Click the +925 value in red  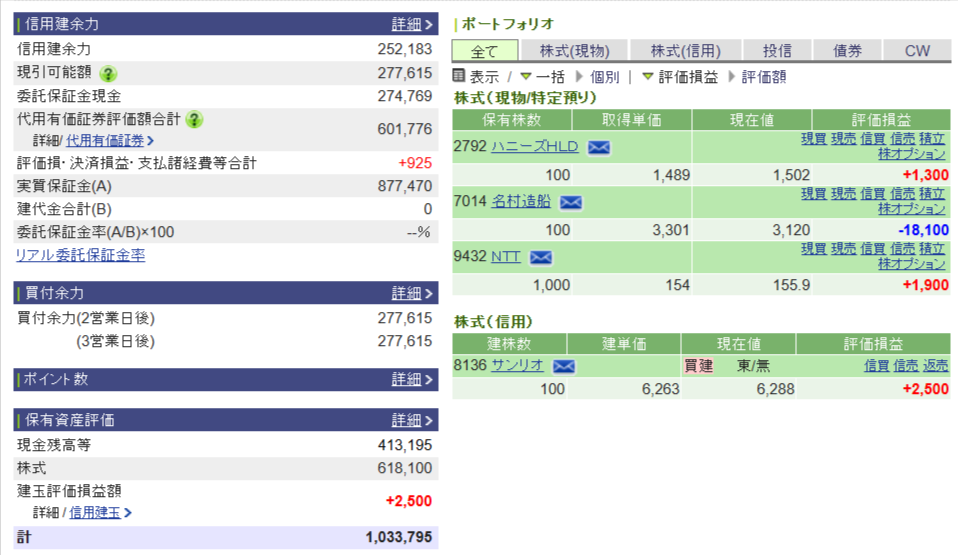[415, 163]
